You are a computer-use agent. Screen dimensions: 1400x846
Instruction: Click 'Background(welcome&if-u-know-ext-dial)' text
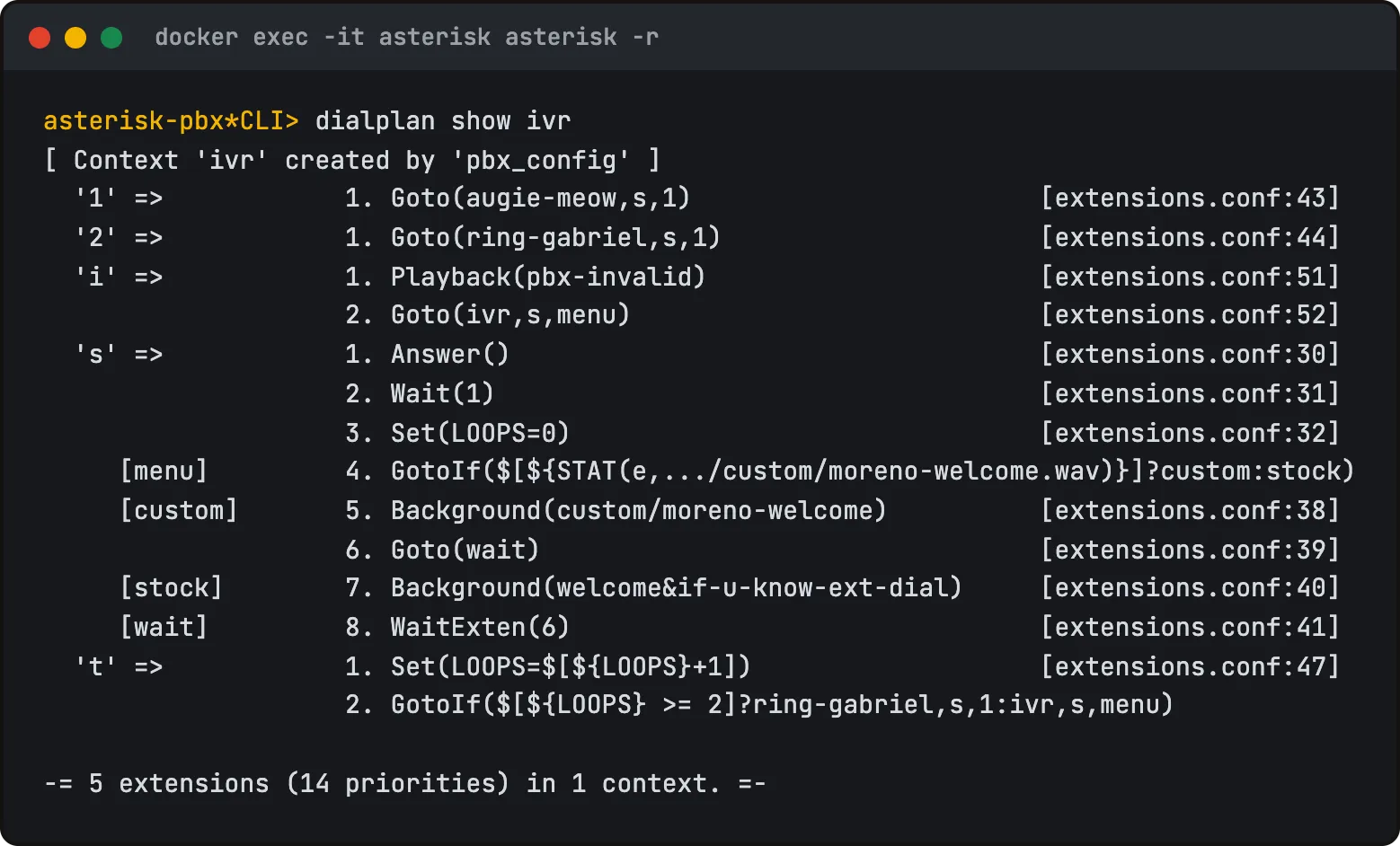[x=677, y=588]
